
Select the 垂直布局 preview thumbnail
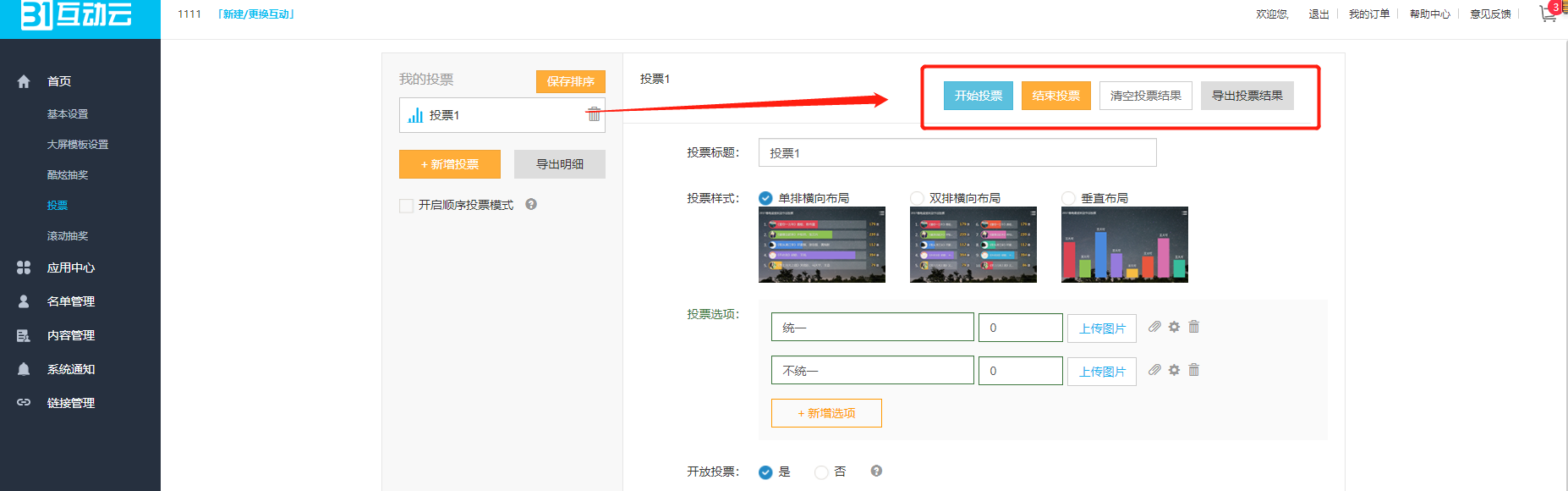click(x=1124, y=245)
